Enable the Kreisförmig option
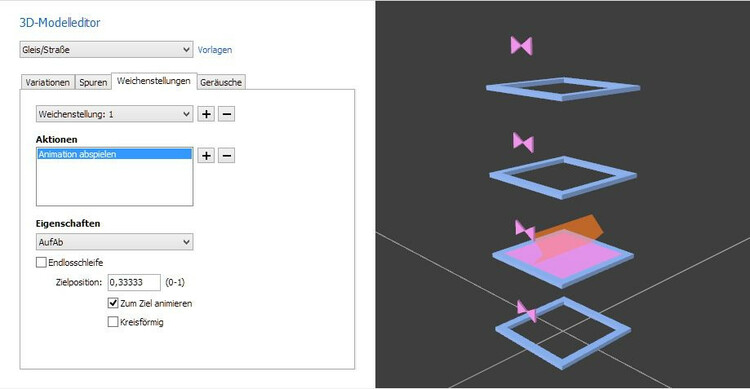The width and height of the screenshot is (750, 389). [113, 322]
